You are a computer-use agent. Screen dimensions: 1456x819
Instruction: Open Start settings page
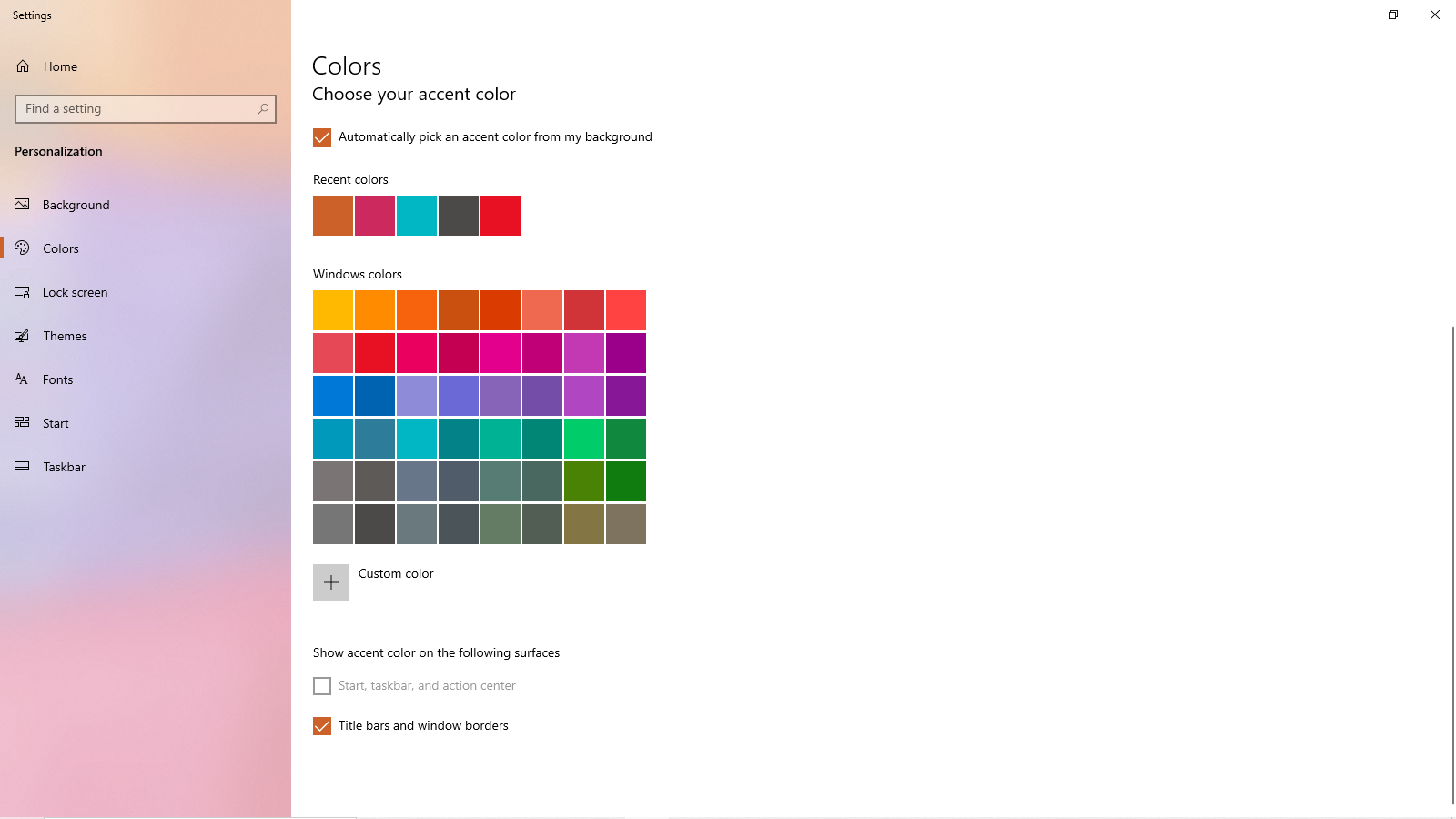146,423
